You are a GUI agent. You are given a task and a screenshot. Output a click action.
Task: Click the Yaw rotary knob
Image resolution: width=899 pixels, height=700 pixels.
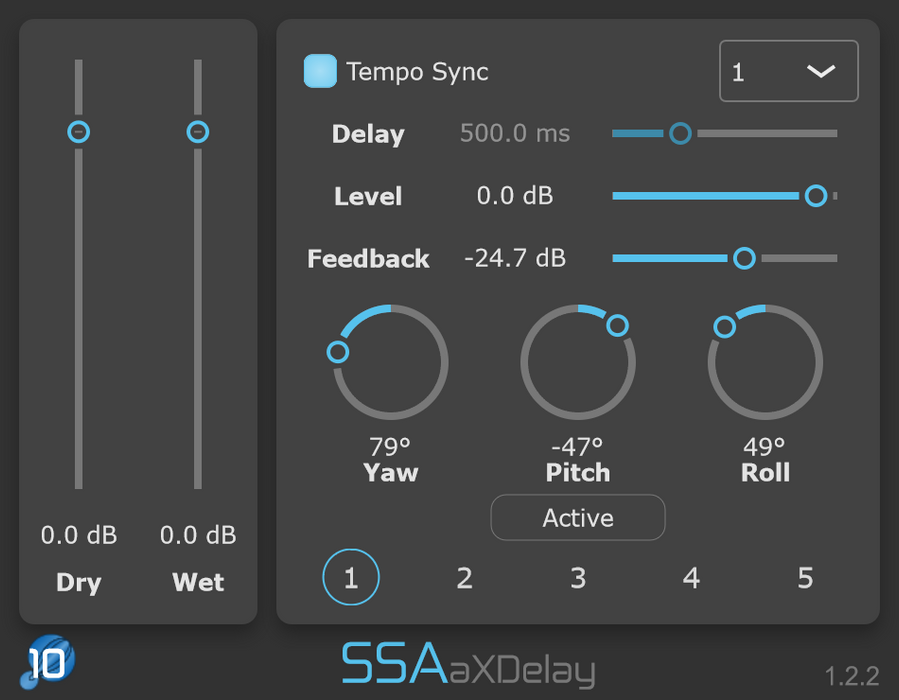tap(390, 362)
